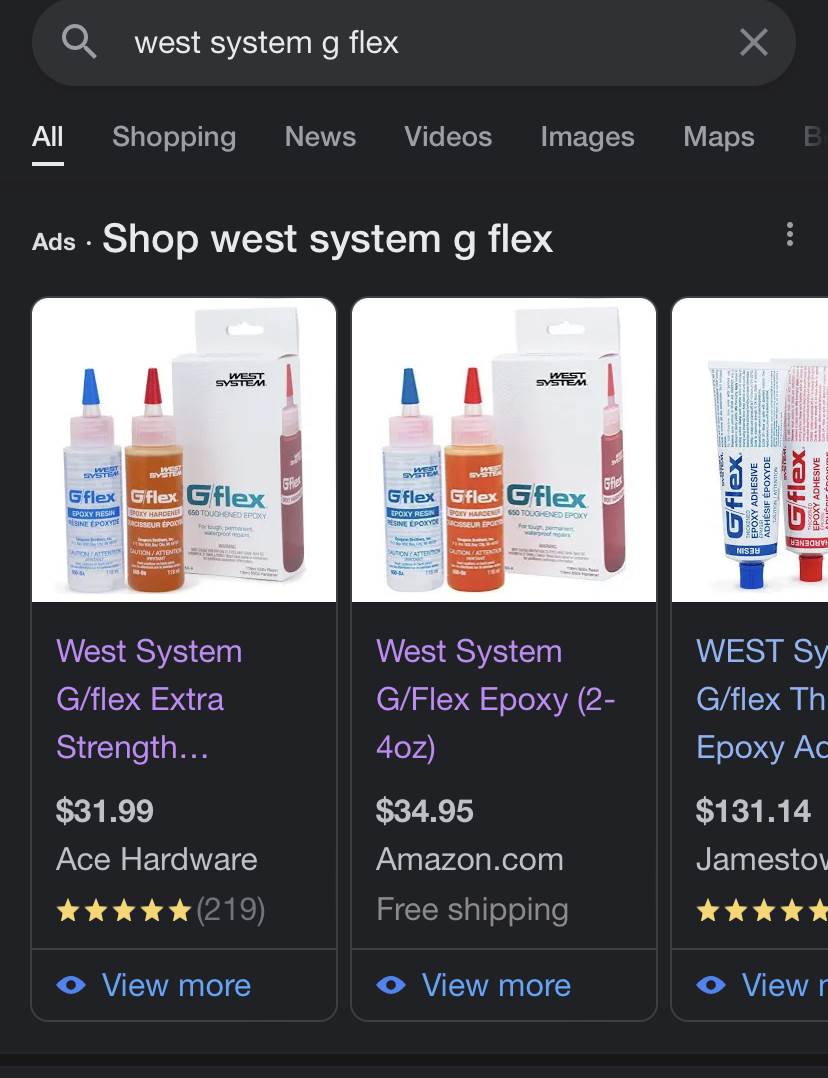This screenshot has width=828, height=1078.
Task: Go to the Images tab
Action: (587, 137)
